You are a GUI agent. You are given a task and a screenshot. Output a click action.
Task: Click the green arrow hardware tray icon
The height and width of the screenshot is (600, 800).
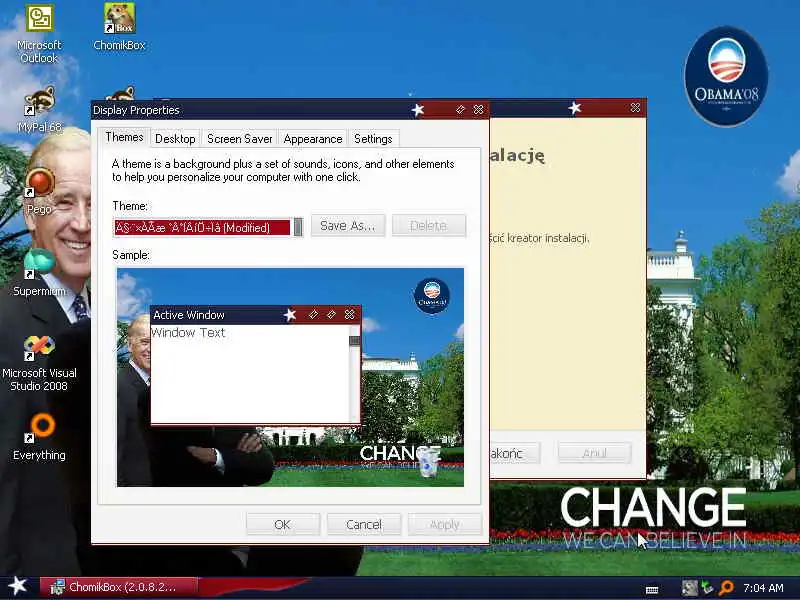(x=708, y=588)
